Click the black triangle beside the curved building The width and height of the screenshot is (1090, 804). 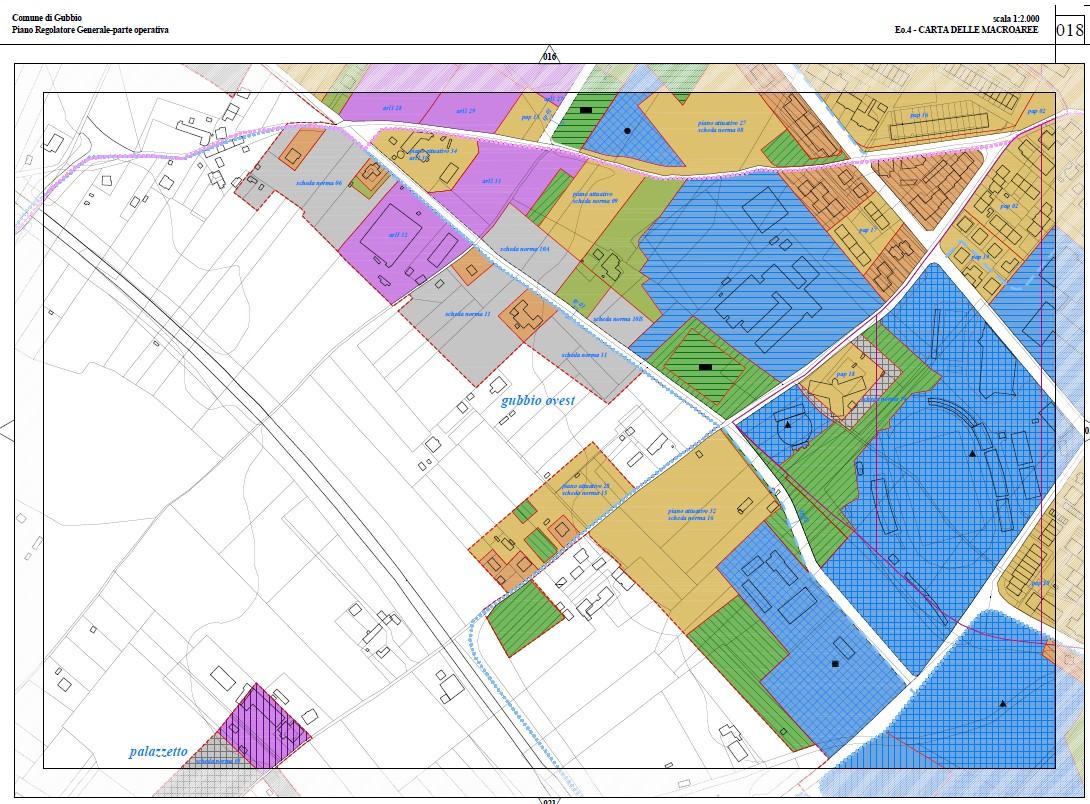(x=972, y=454)
